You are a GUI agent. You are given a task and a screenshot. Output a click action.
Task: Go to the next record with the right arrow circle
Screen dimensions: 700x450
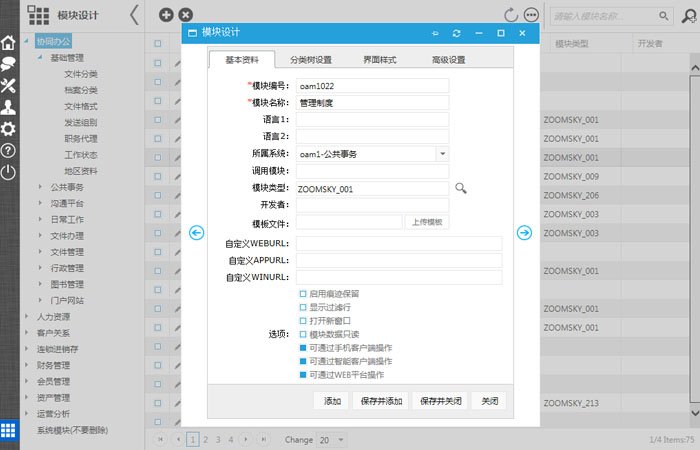click(x=525, y=233)
